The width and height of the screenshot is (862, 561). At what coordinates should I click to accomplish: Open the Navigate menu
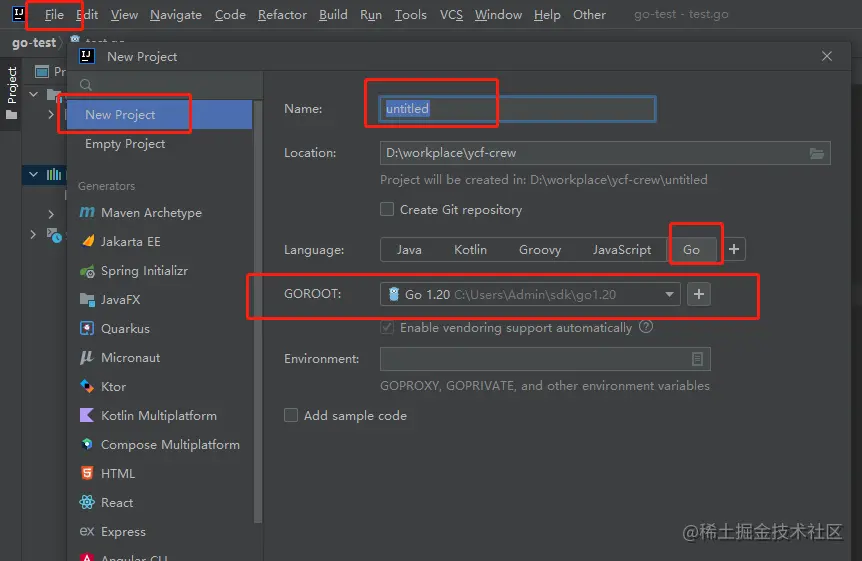point(176,15)
